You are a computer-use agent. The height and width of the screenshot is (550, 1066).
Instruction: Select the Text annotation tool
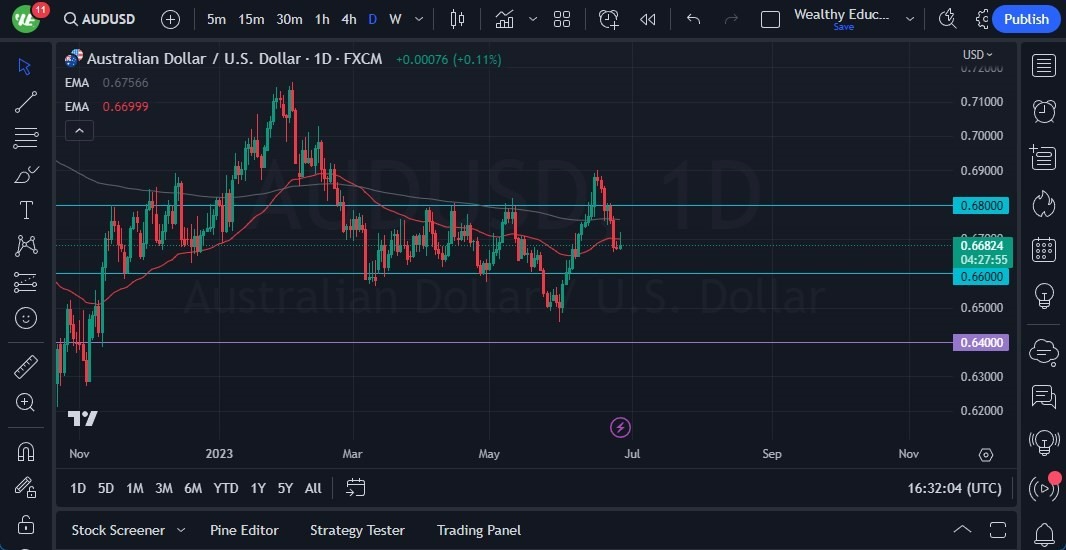click(x=26, y=210)
